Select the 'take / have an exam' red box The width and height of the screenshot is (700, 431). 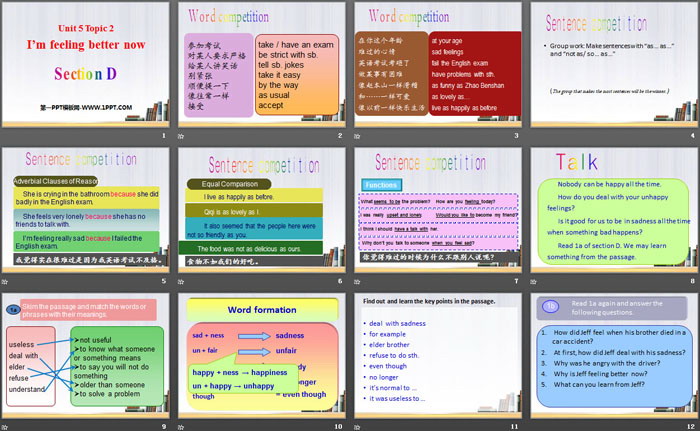(298, 75)
